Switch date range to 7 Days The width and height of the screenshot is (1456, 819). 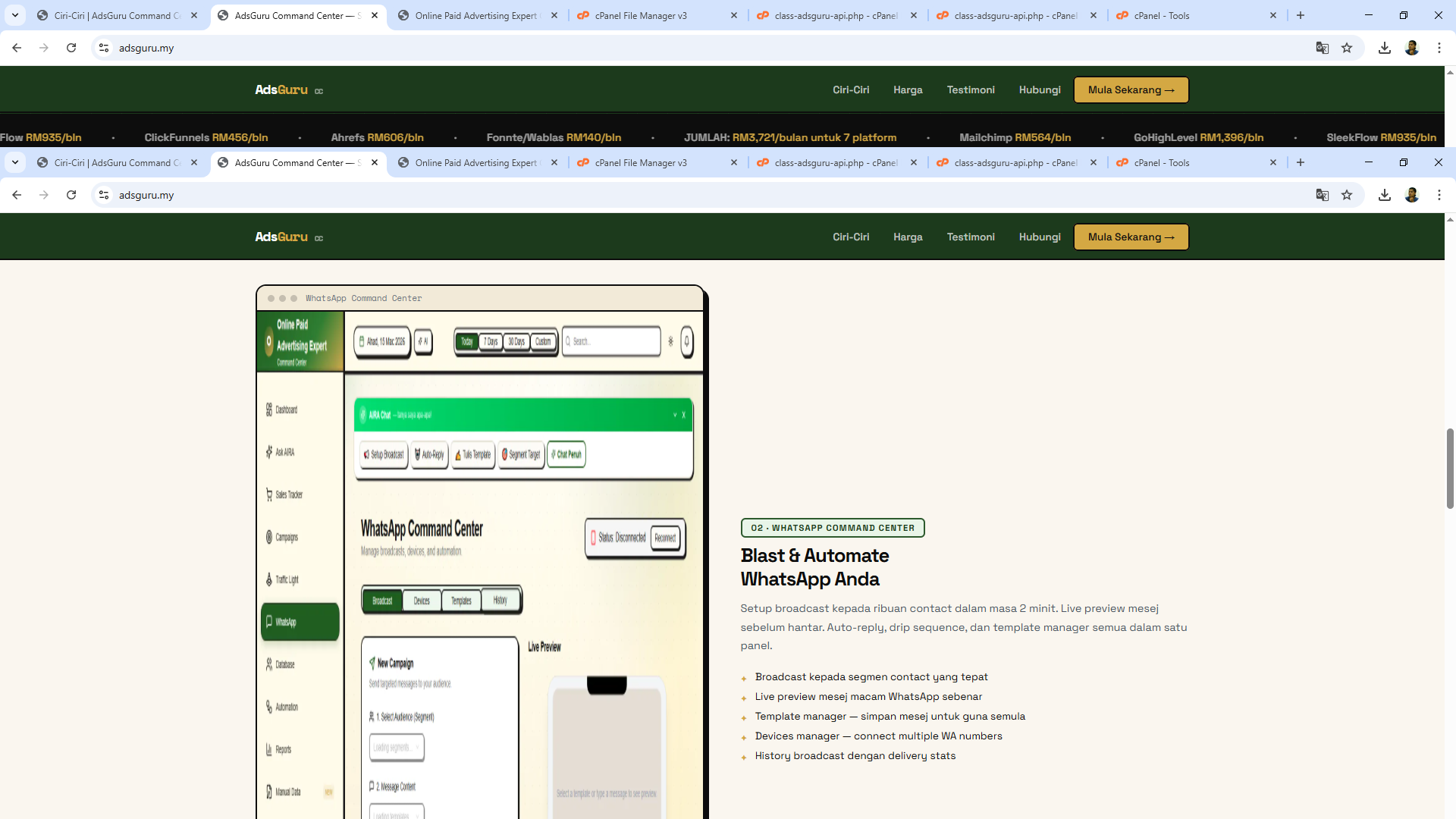491,341
